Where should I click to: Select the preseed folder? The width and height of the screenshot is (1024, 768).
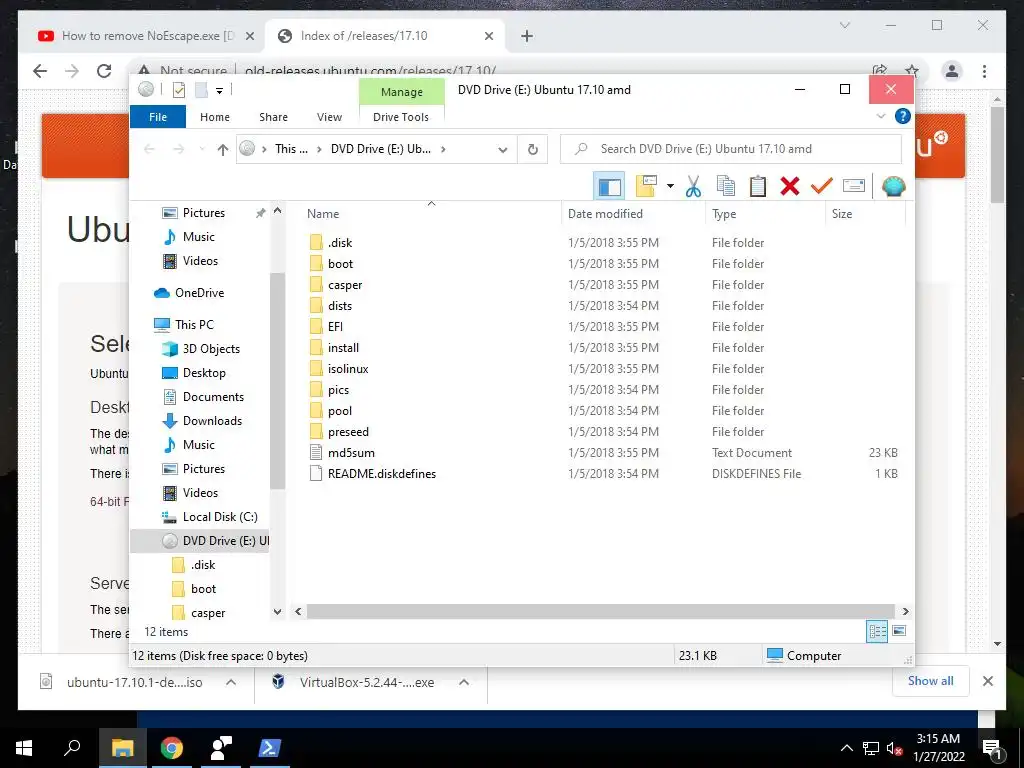pyautogui.click(x=348, y=432)
